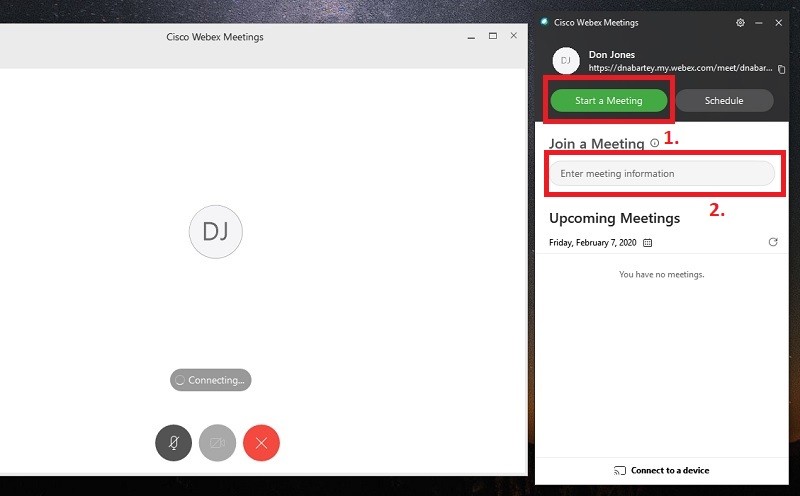This screenshot has width=800, height=496.
Task: Open the calendar date picker icon
Action: [647, 243]
